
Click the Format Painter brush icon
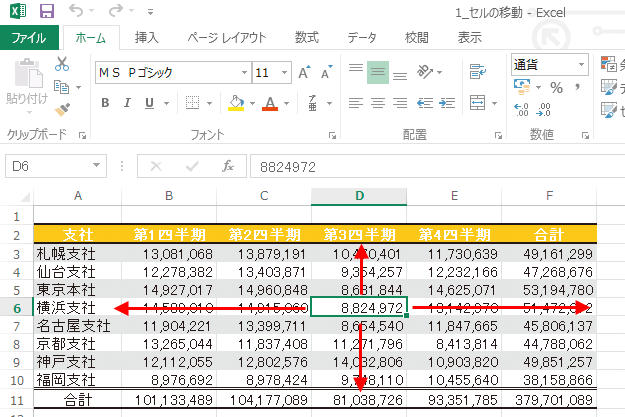tap(62, 109)
